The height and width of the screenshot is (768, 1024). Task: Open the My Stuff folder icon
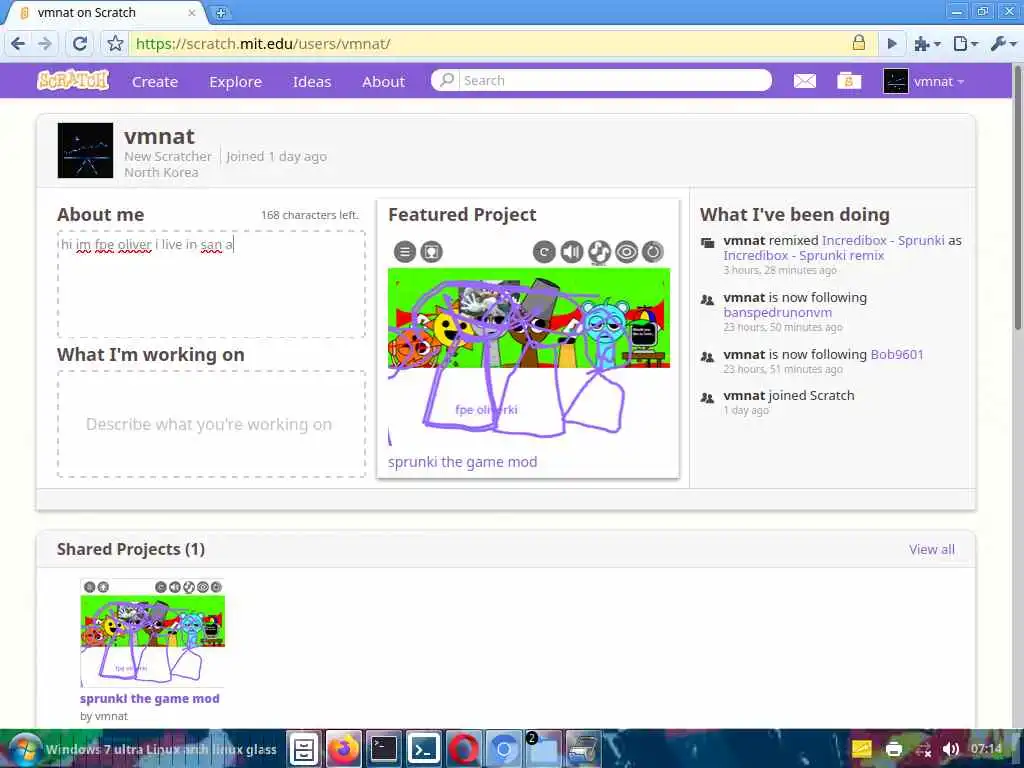[x=849, y=81]
